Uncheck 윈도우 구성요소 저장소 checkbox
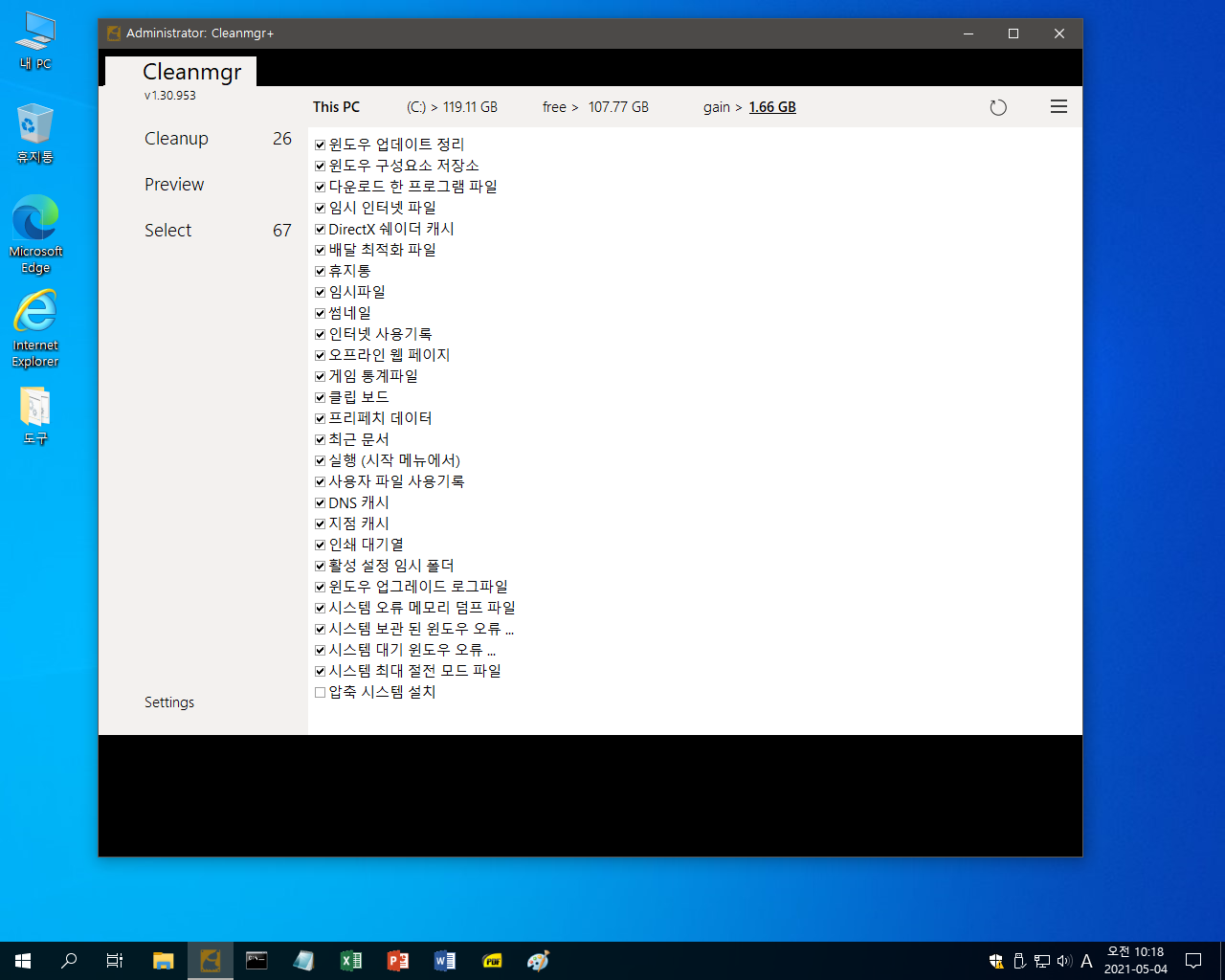 tap(321, 167)
